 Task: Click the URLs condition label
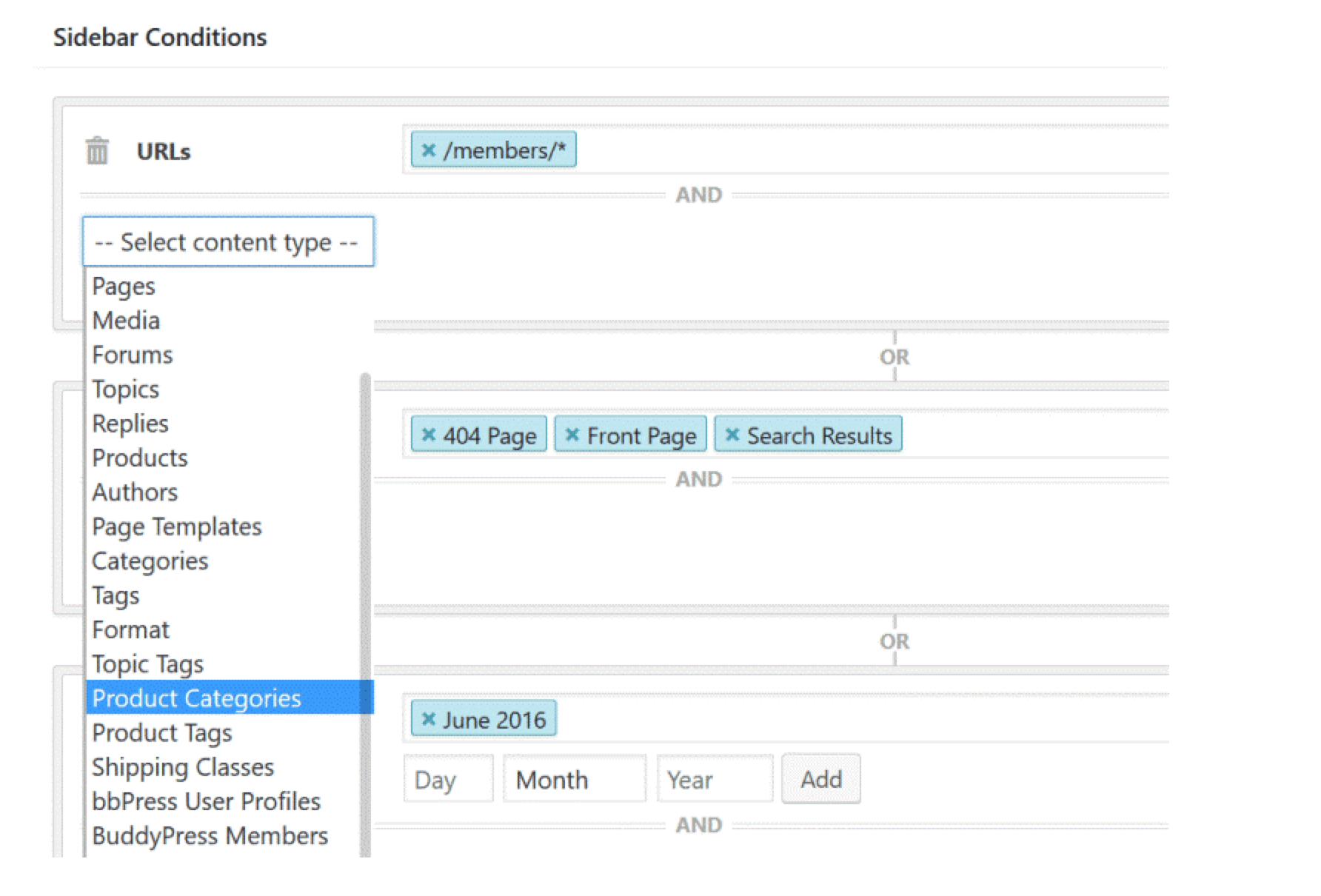click(164, 151)
